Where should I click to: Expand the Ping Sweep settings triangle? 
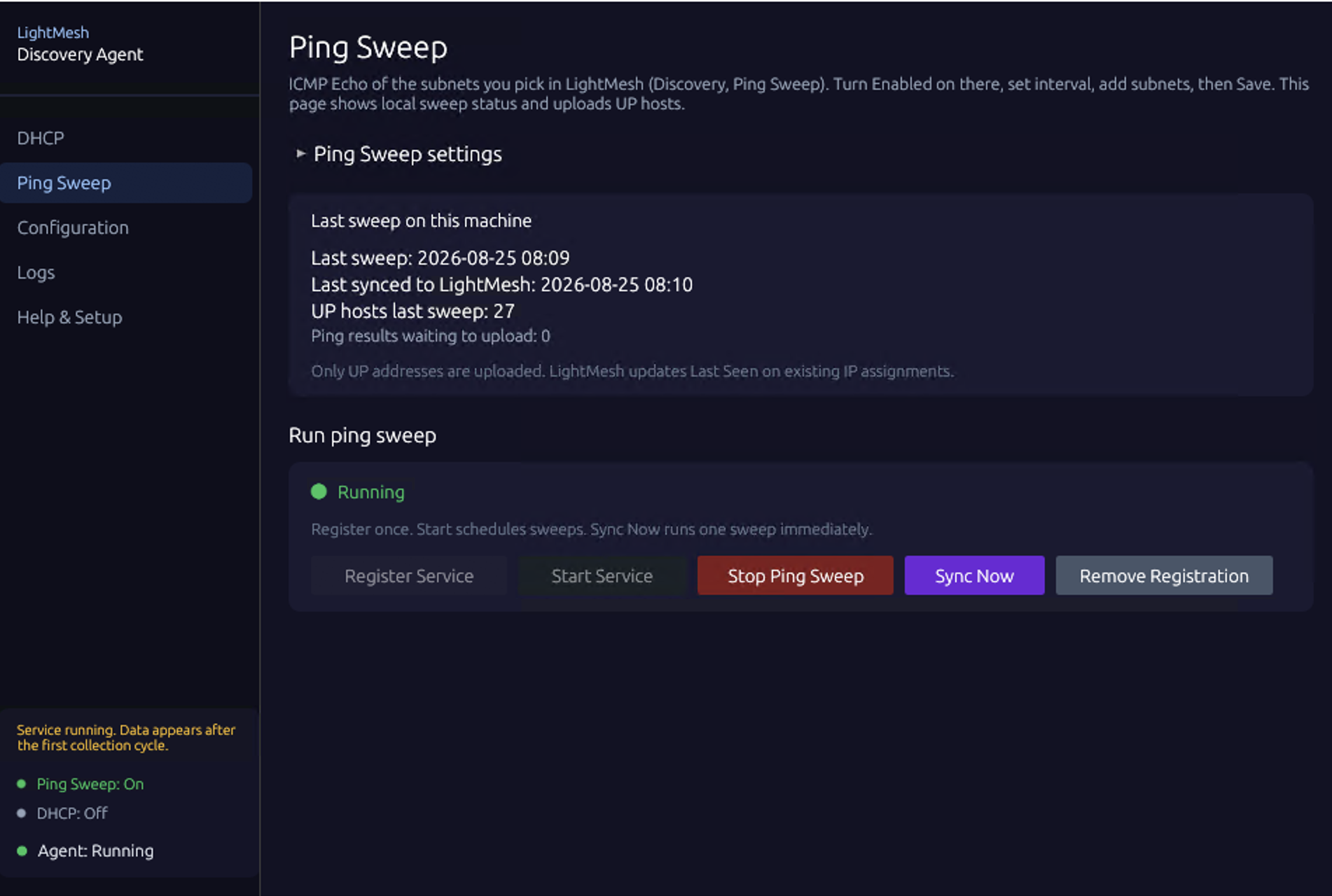[300, 153]
